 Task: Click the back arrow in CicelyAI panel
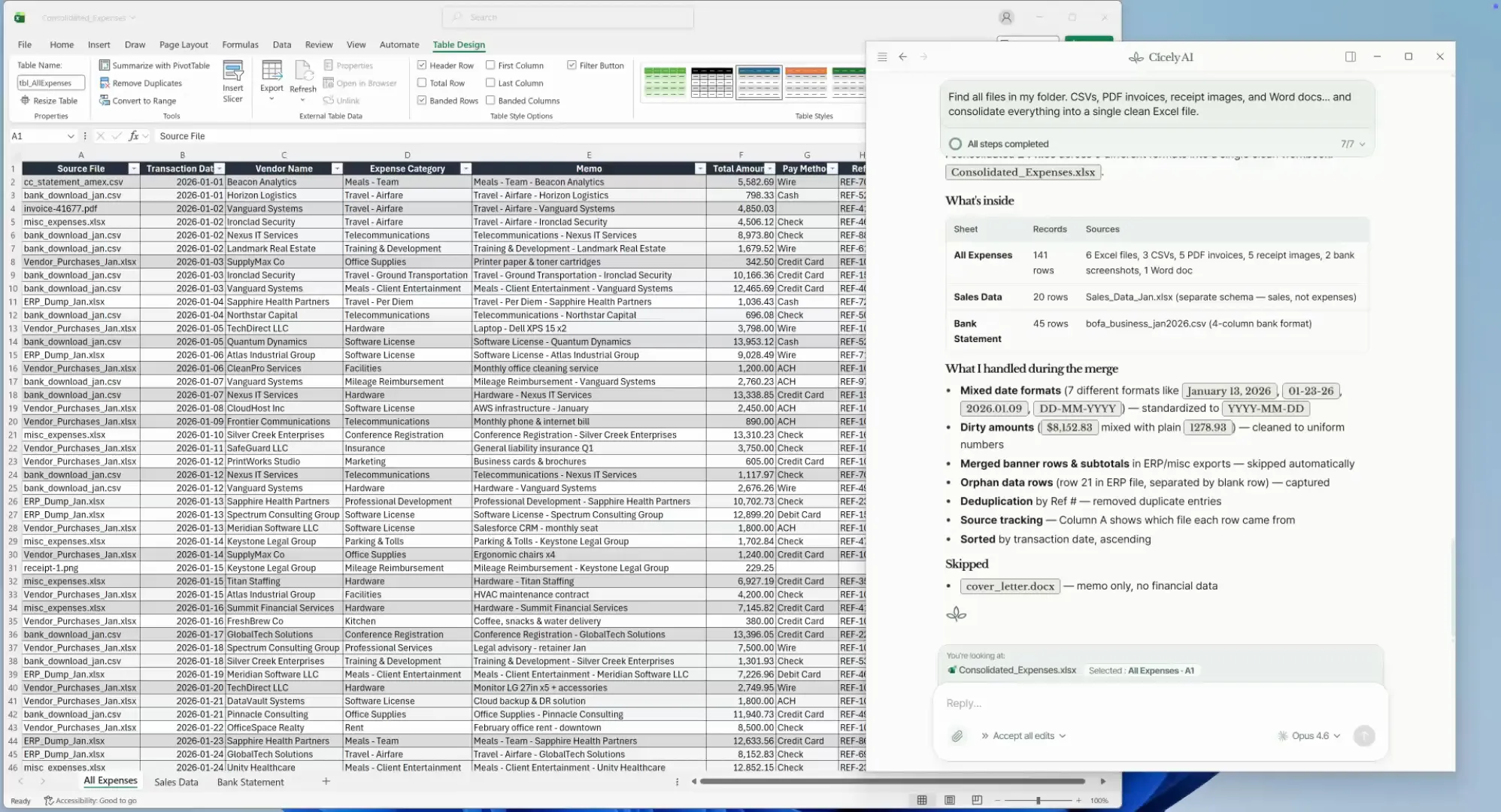(902, 57)
